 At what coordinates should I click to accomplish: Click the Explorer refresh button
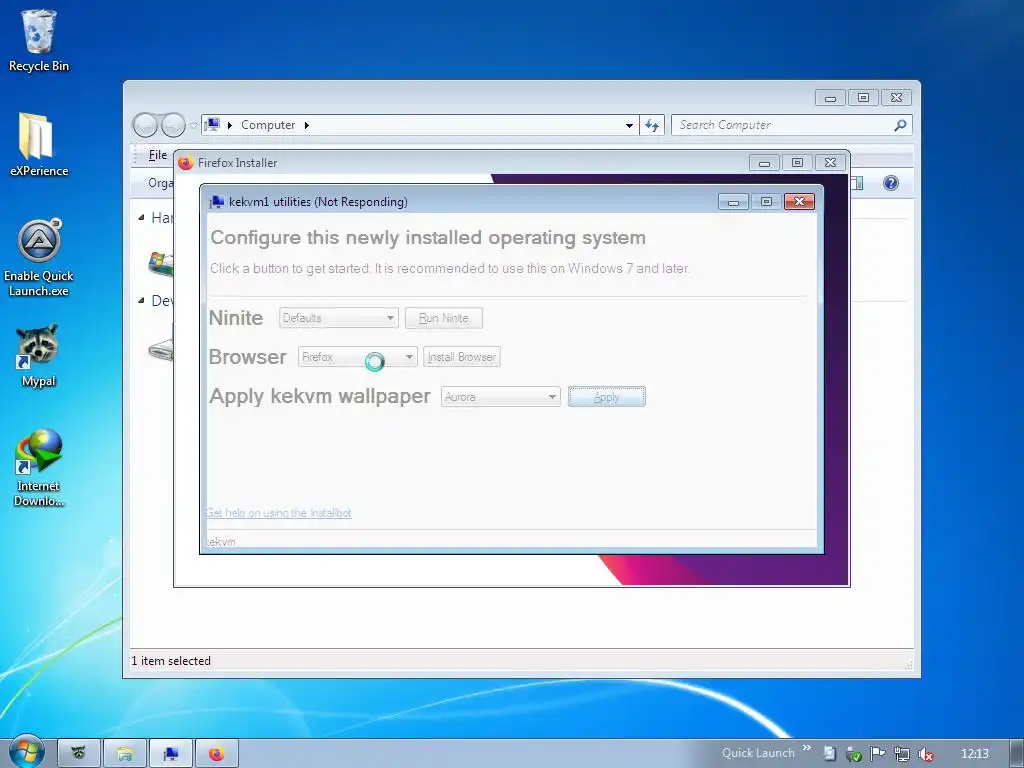[652, 125]
